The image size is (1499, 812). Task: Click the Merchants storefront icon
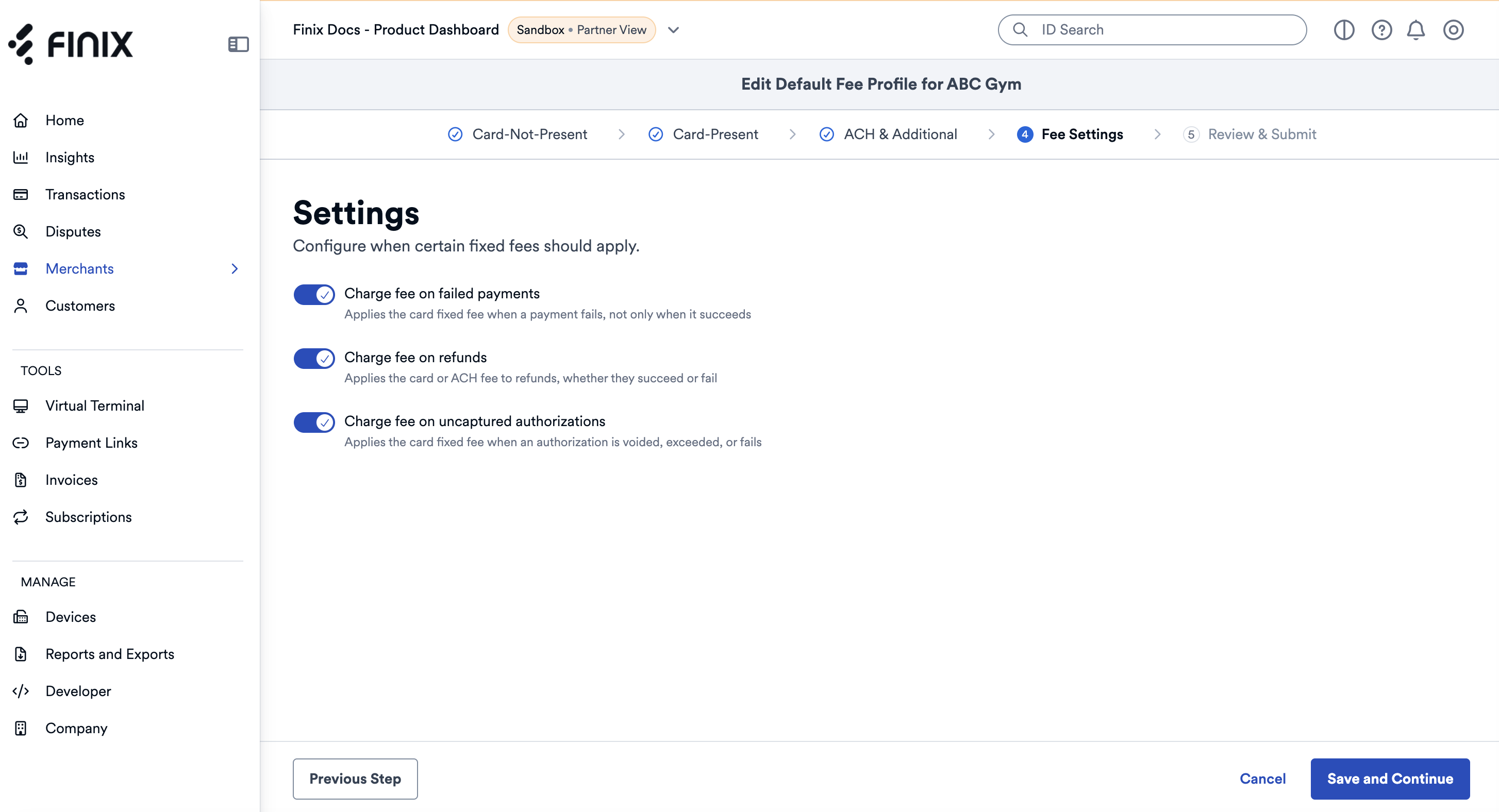[21, 269]
